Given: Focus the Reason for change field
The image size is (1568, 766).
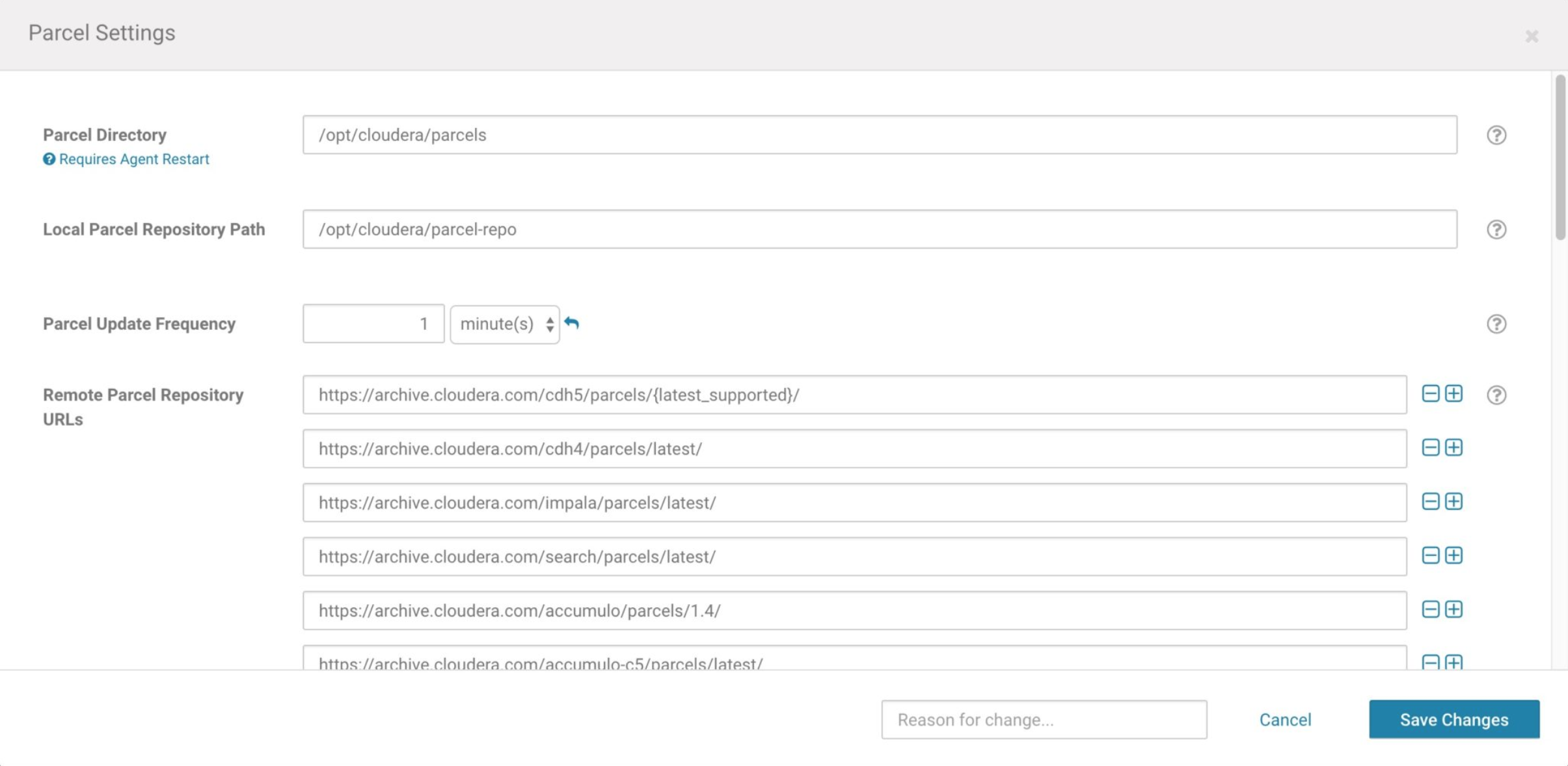Looking at the screenshot, I should (x=1044, y=719).
